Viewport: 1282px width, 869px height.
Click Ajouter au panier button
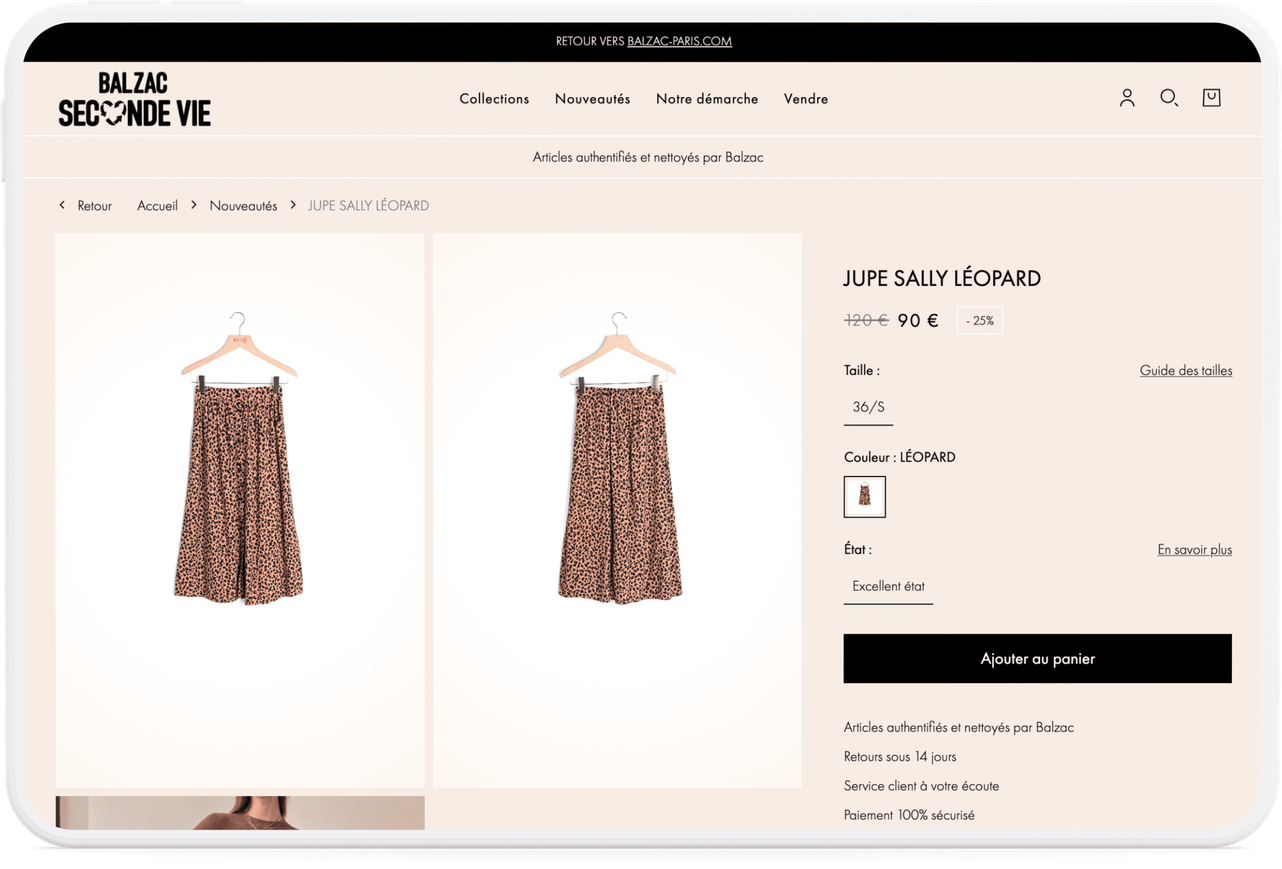tap(1037, 659)
